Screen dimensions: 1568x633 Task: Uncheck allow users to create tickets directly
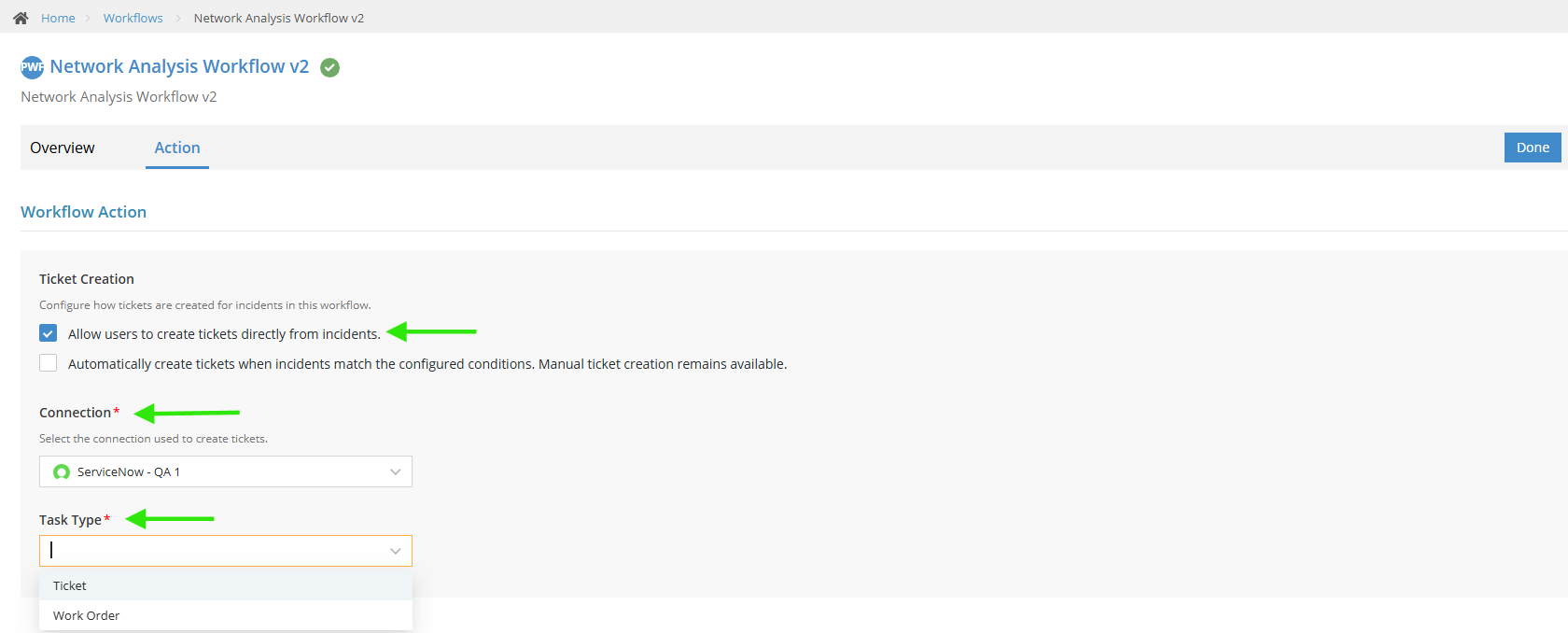(x=49, y=333)
